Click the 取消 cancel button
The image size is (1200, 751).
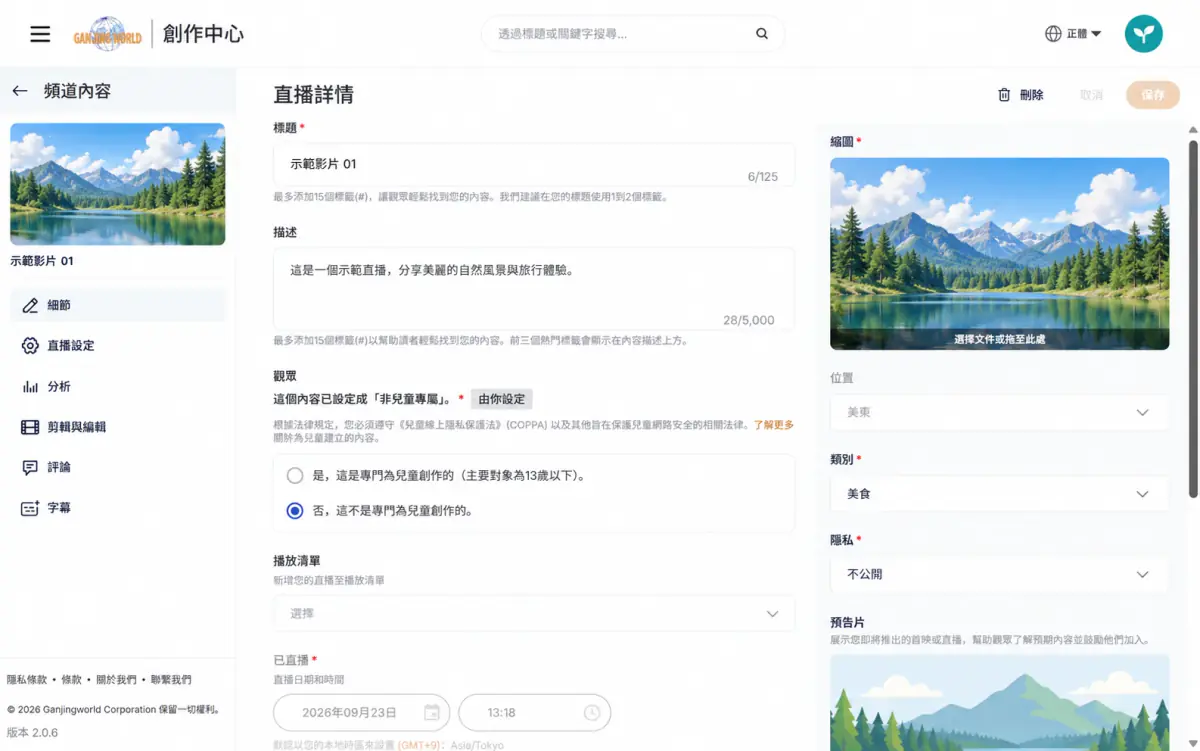(x=1091, y=95)
